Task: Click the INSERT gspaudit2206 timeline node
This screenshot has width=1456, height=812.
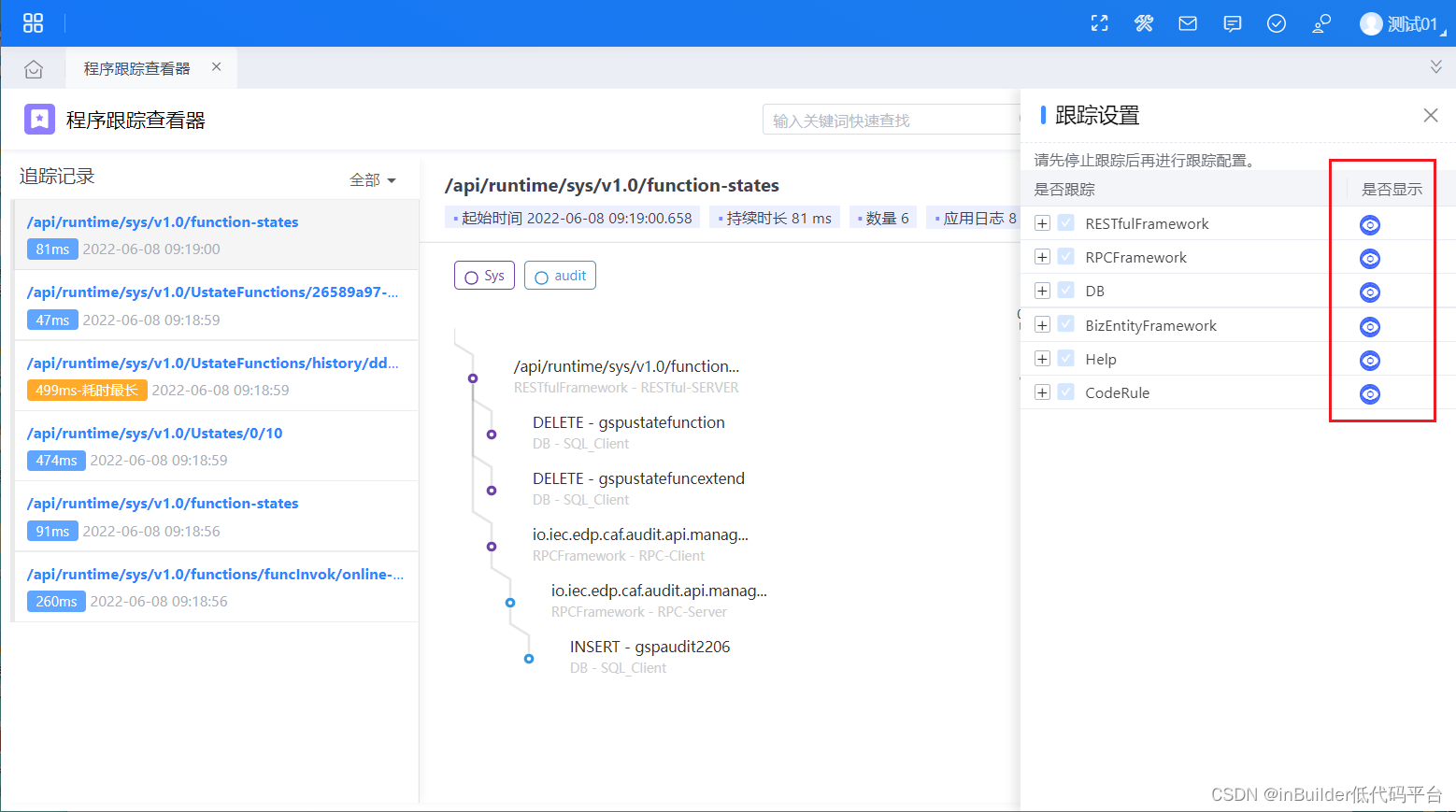Action: [529, 659]
